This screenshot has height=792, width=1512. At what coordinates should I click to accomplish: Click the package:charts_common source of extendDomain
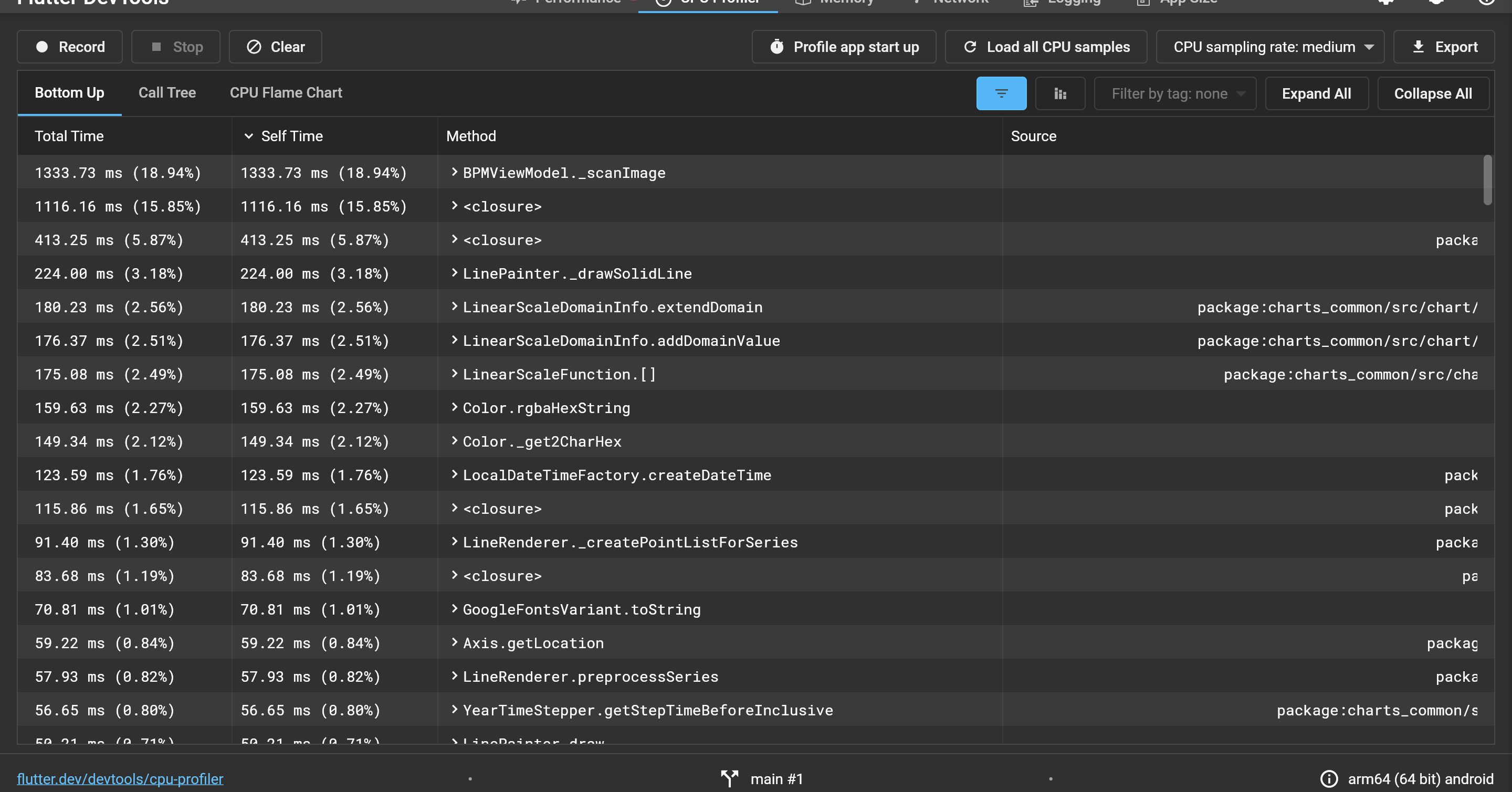tap(1337, 308)
